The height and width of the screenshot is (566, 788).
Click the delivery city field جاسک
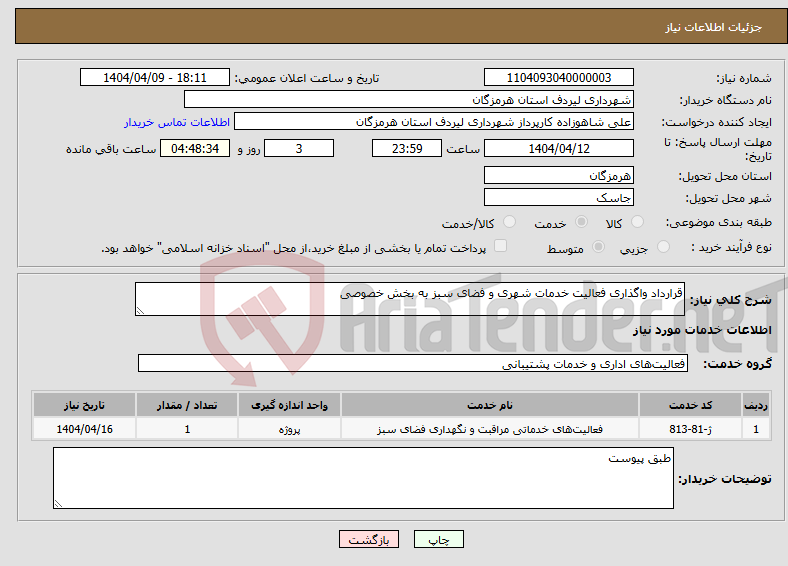[558, 197]
